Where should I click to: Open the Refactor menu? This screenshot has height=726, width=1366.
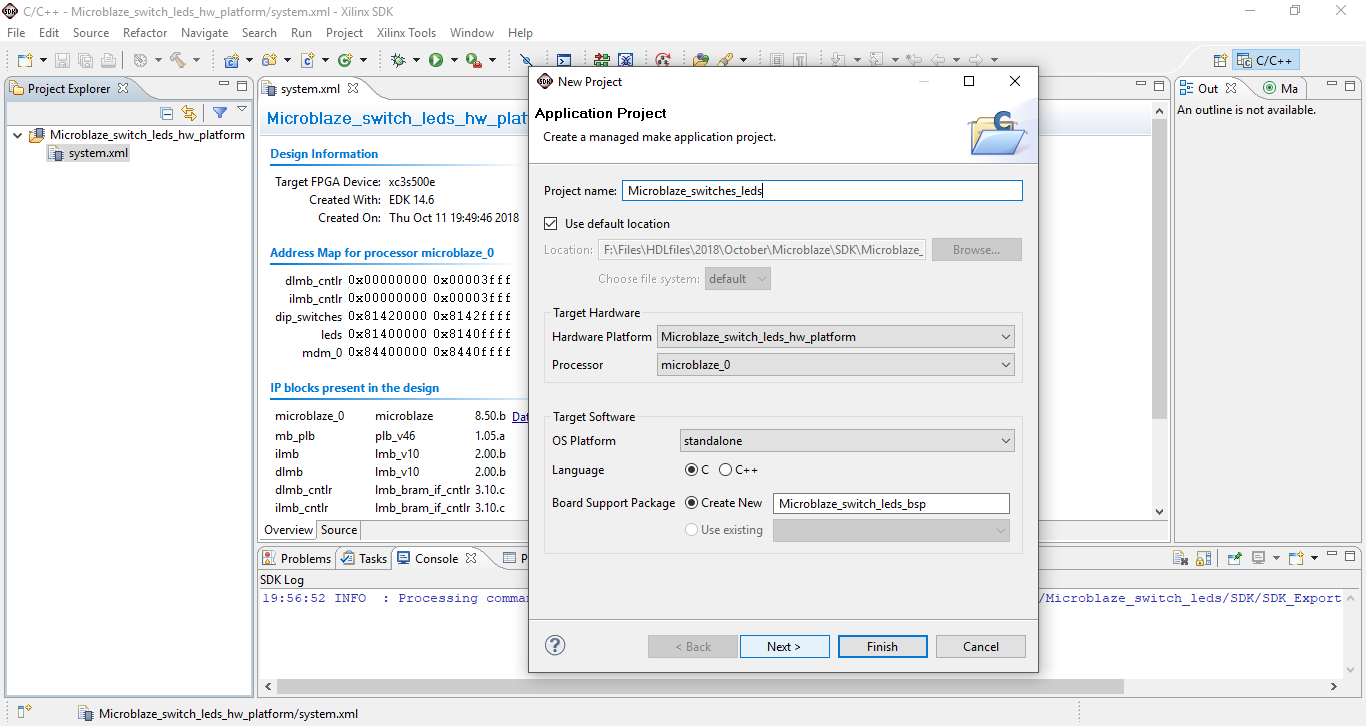tap(145, 33)
